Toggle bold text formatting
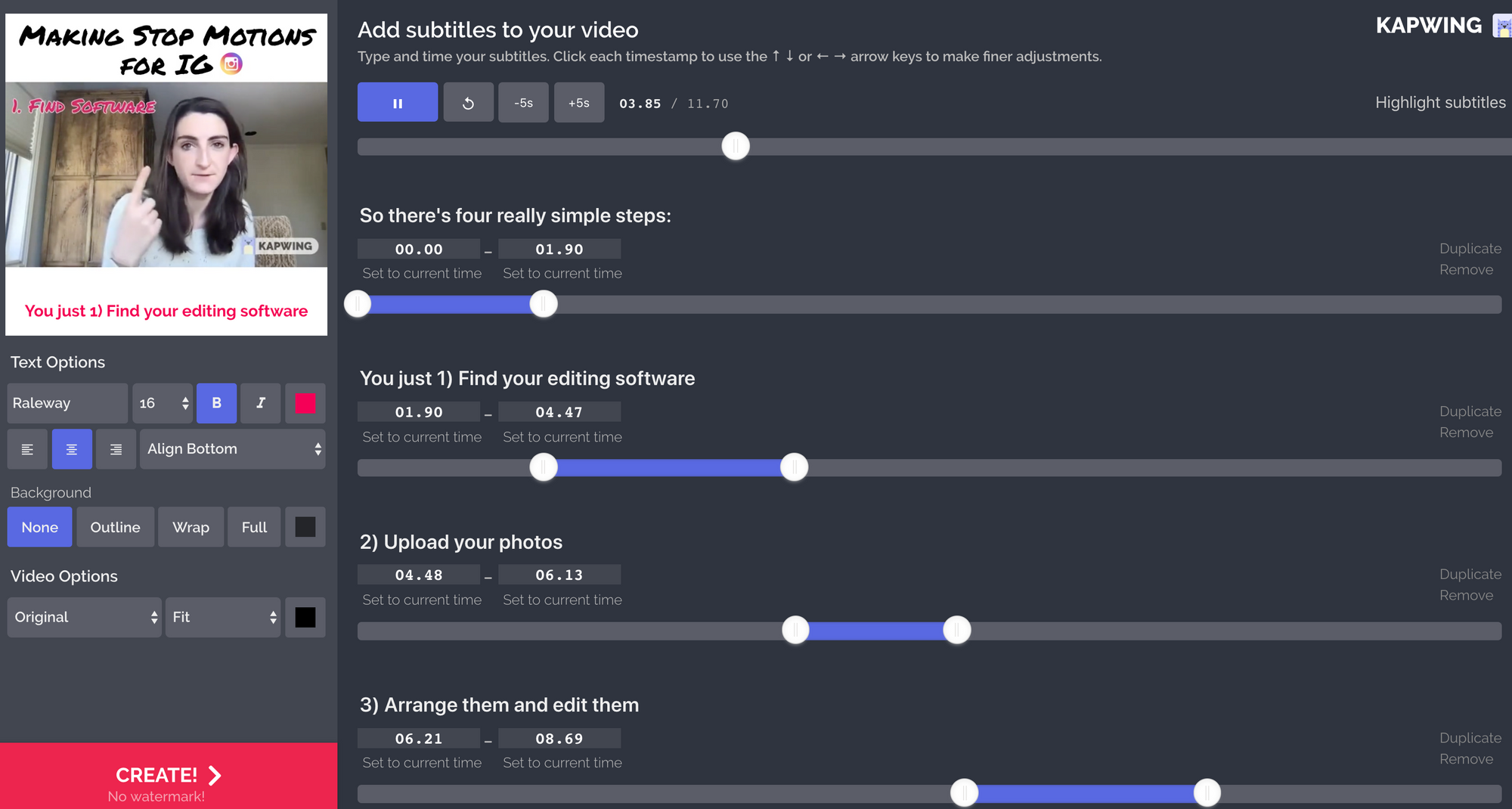The height and width of the screenshot is (809, 1512). [x=216, y=403]
